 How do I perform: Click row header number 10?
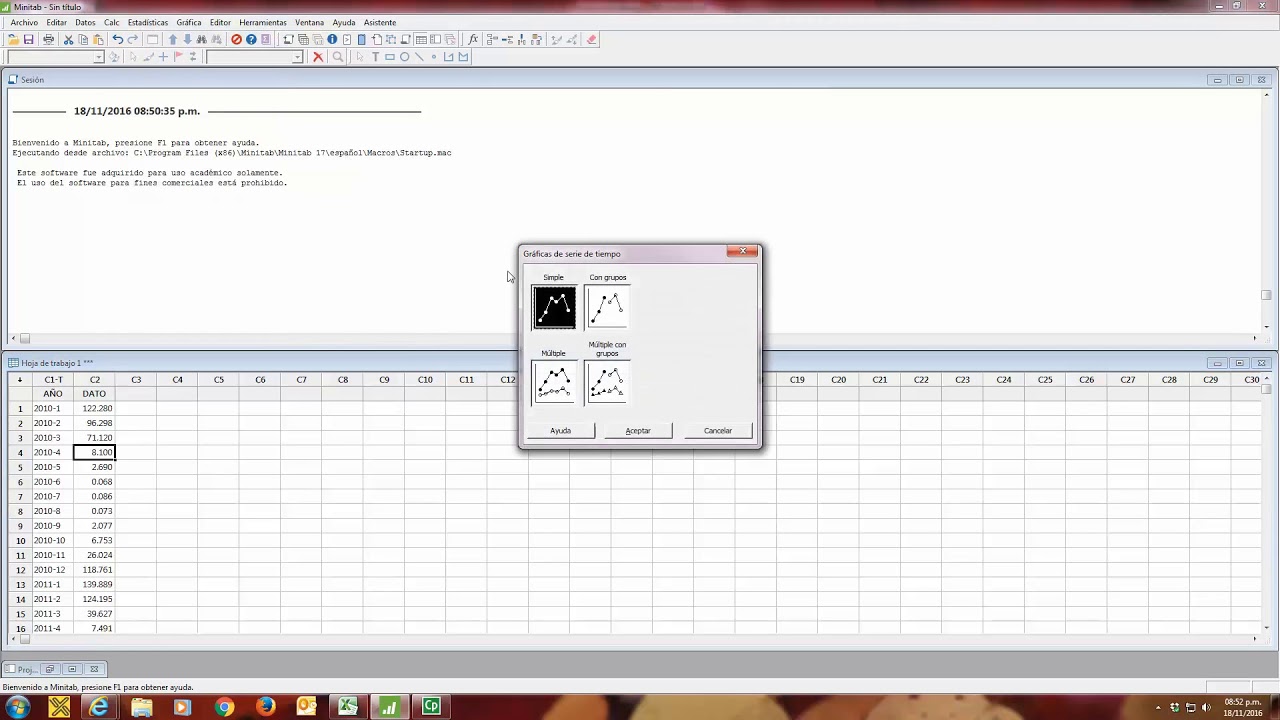[x=20, y=541]
